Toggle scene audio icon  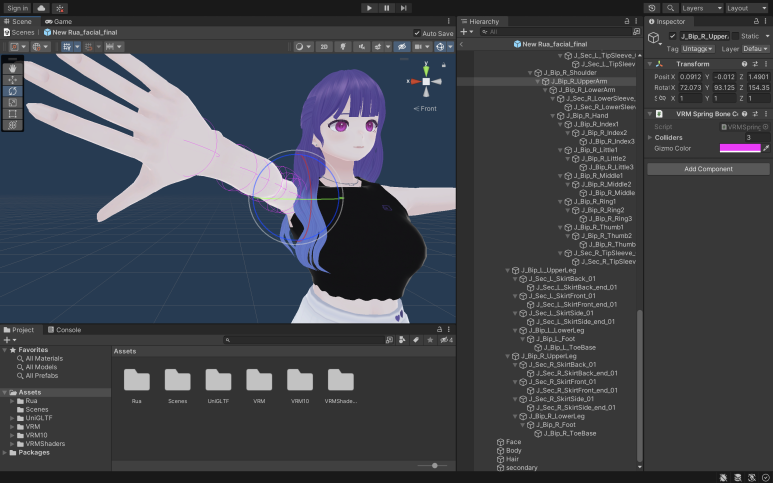[361, 46]
